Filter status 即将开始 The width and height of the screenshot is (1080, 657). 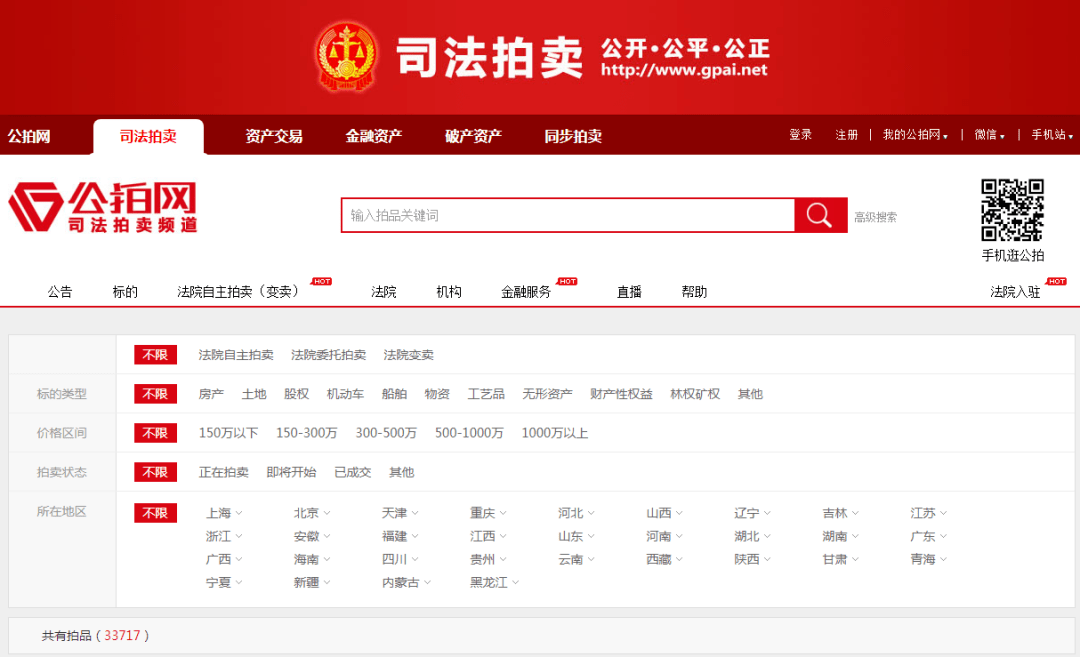point(291,472)
